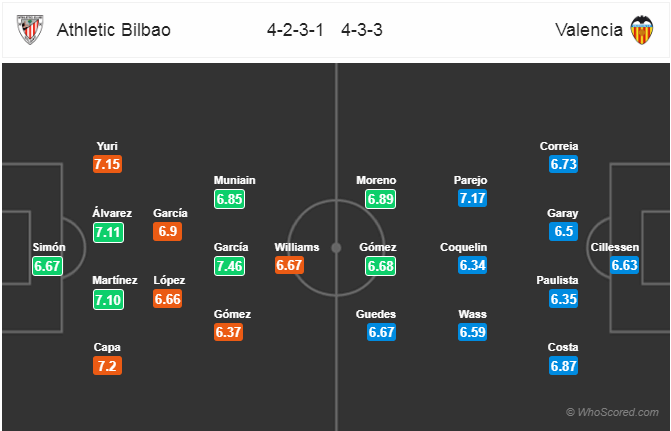Select Yuri's 7.15 rating badge

(x=107, y=164)
